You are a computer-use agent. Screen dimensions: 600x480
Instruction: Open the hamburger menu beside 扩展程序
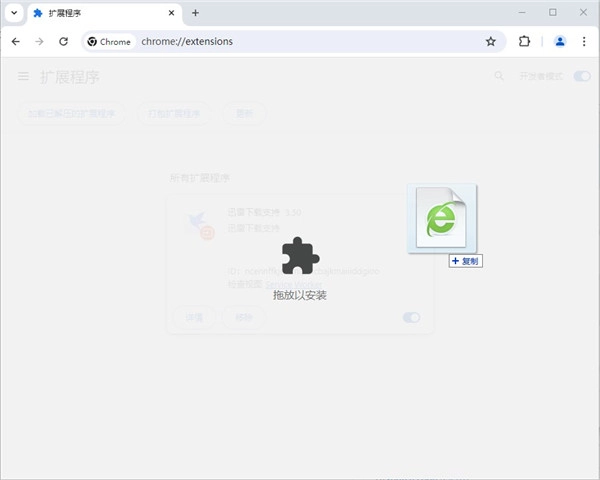tap(23, 77)
